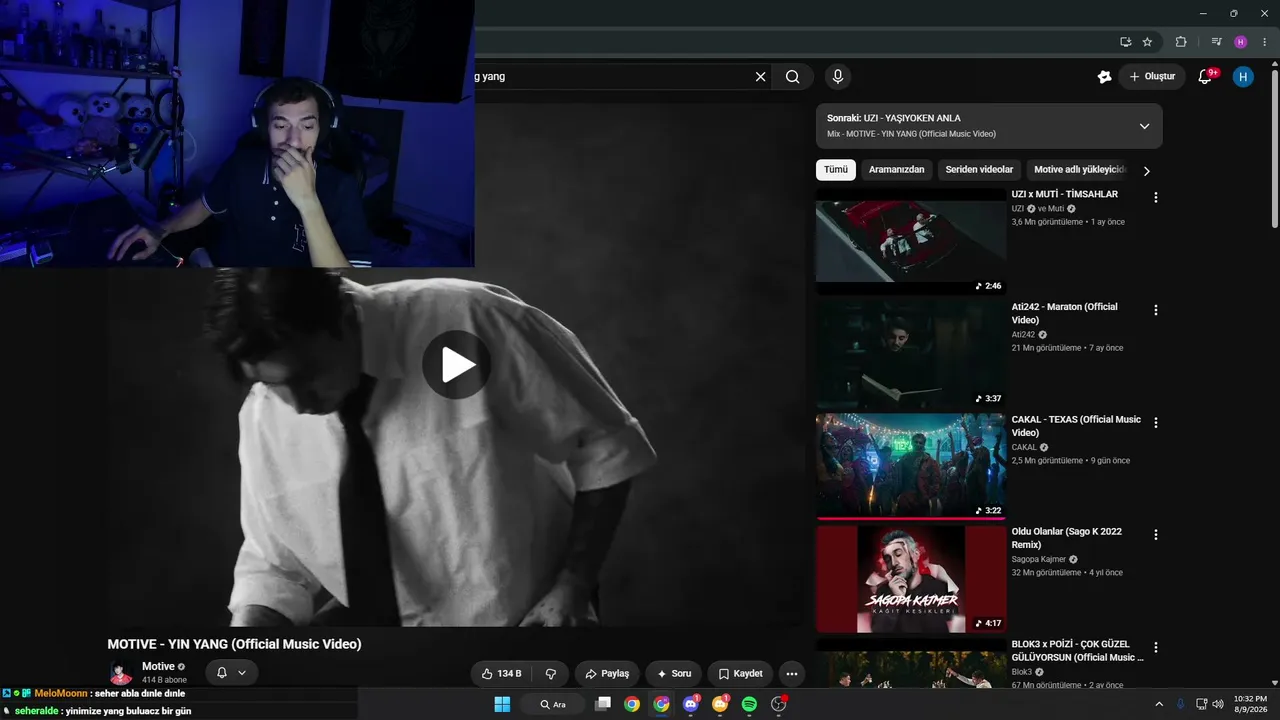This screenshot has width=1280, height=720.
Task: Open the Oldu Olanlar video title
Action: [x=1067, y=538]
